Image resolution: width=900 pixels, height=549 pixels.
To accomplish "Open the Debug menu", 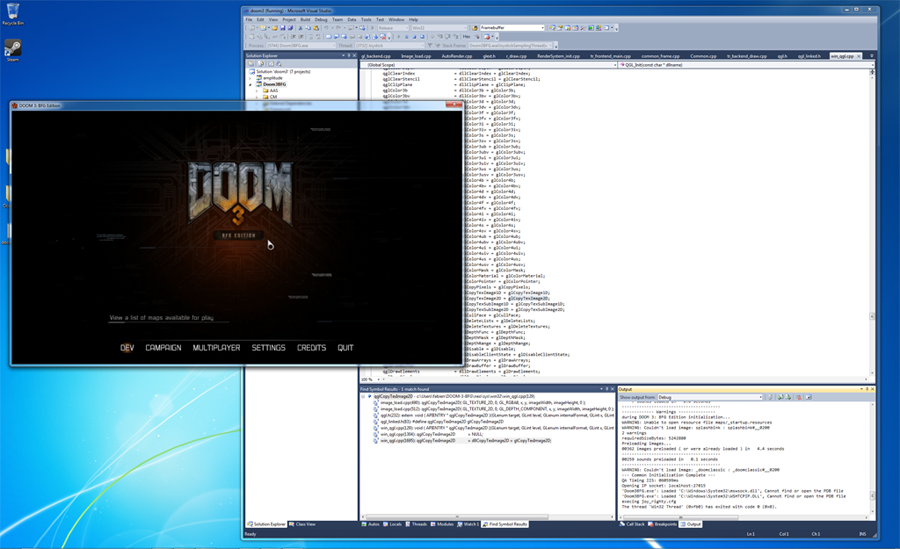I will 320,20.
